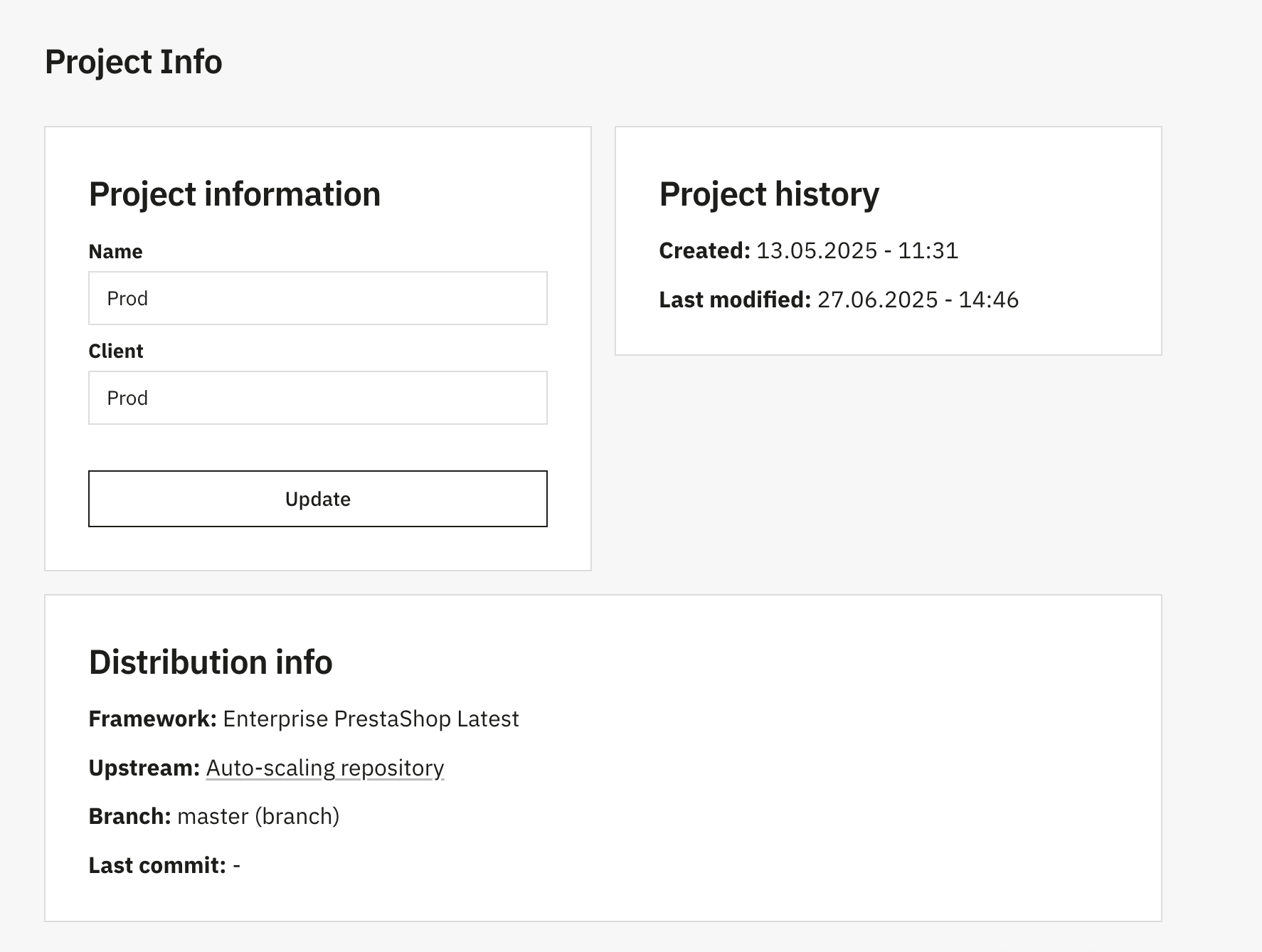Click the bold Branch label
The width and height of the screenshot is (1262, 952).
coord(129,816)
